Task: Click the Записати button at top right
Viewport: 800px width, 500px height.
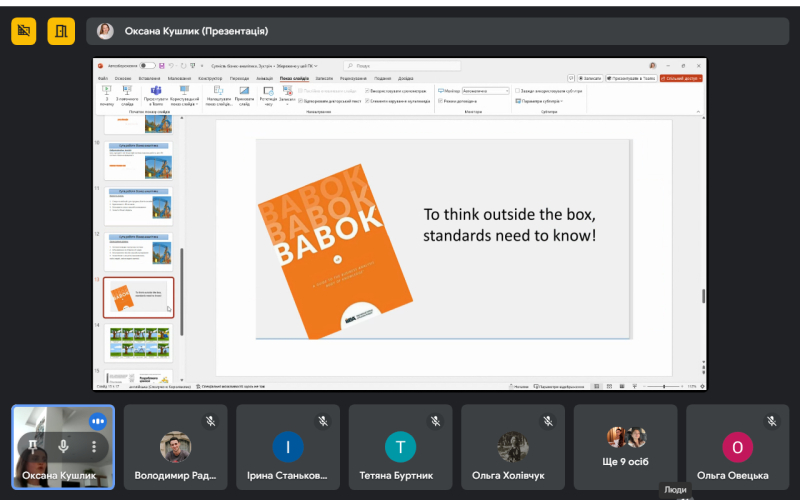Action: [590, 79]
